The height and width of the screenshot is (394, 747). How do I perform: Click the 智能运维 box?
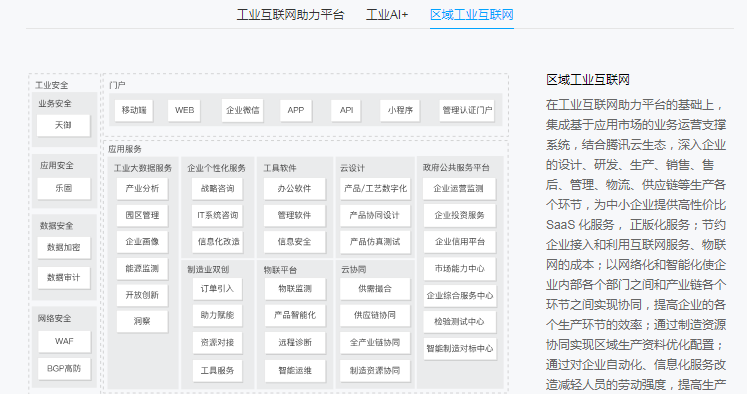tap(295, 371)
